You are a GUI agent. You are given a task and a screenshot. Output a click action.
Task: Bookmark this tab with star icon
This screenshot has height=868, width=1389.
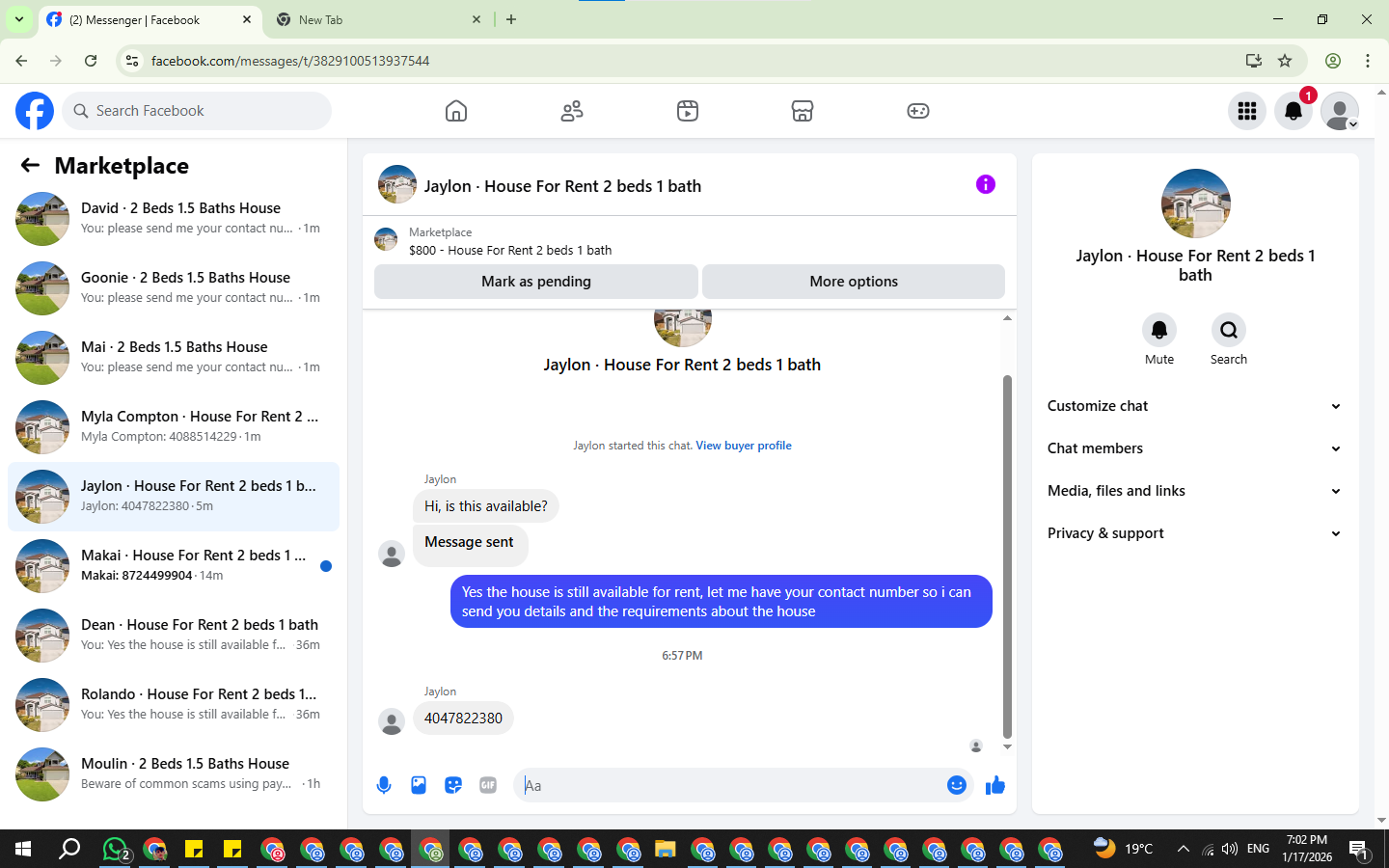(x=1285, y=61)
